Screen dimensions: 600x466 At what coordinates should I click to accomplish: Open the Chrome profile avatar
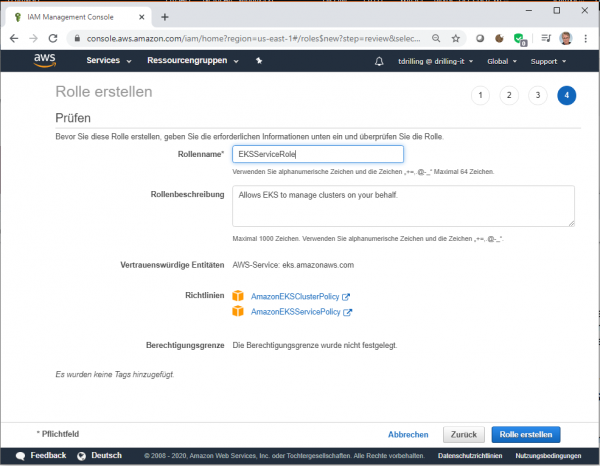point(566,38)
